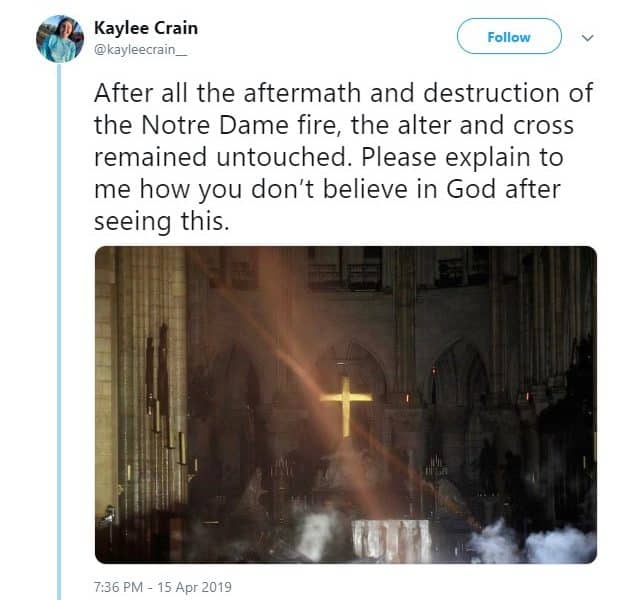Click the last line 'seeing this.'
This screenshot has height=600, width=632.
162,222
